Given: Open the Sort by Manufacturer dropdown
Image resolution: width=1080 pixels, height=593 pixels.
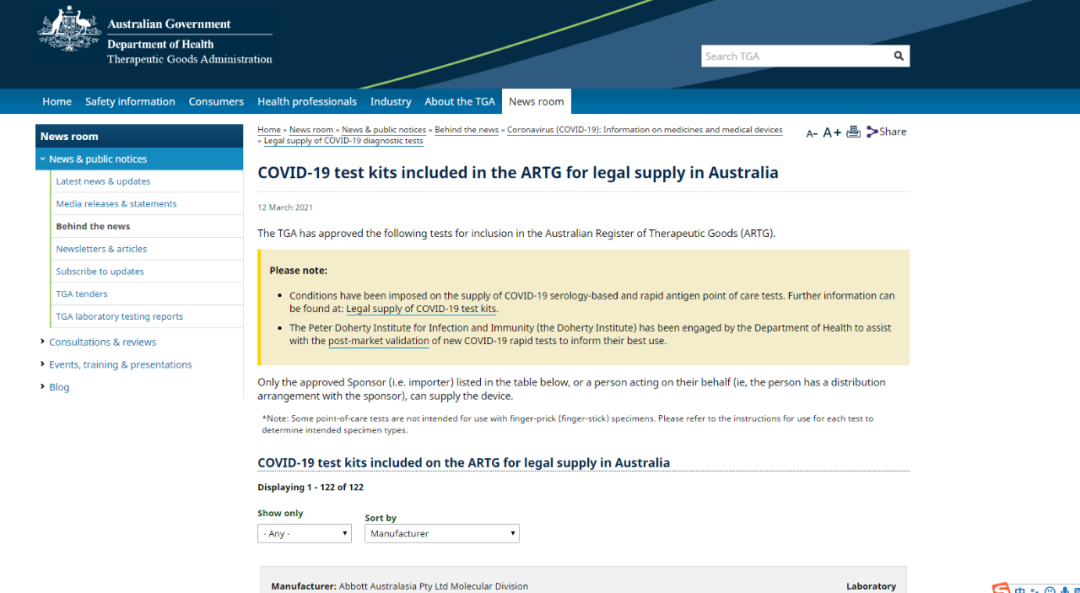Looking at the screenshot, I should (441, 534).
